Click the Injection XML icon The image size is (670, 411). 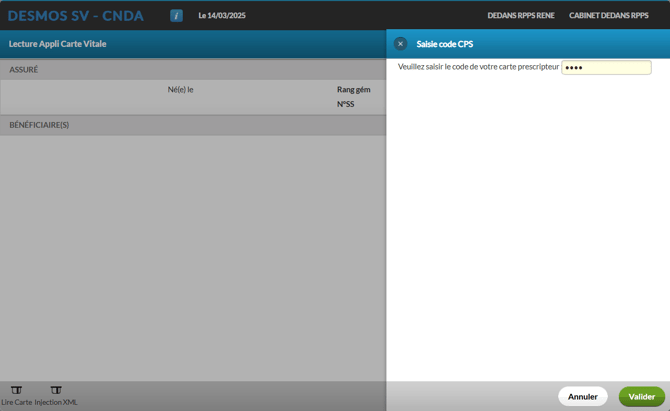tap(56, 390)
